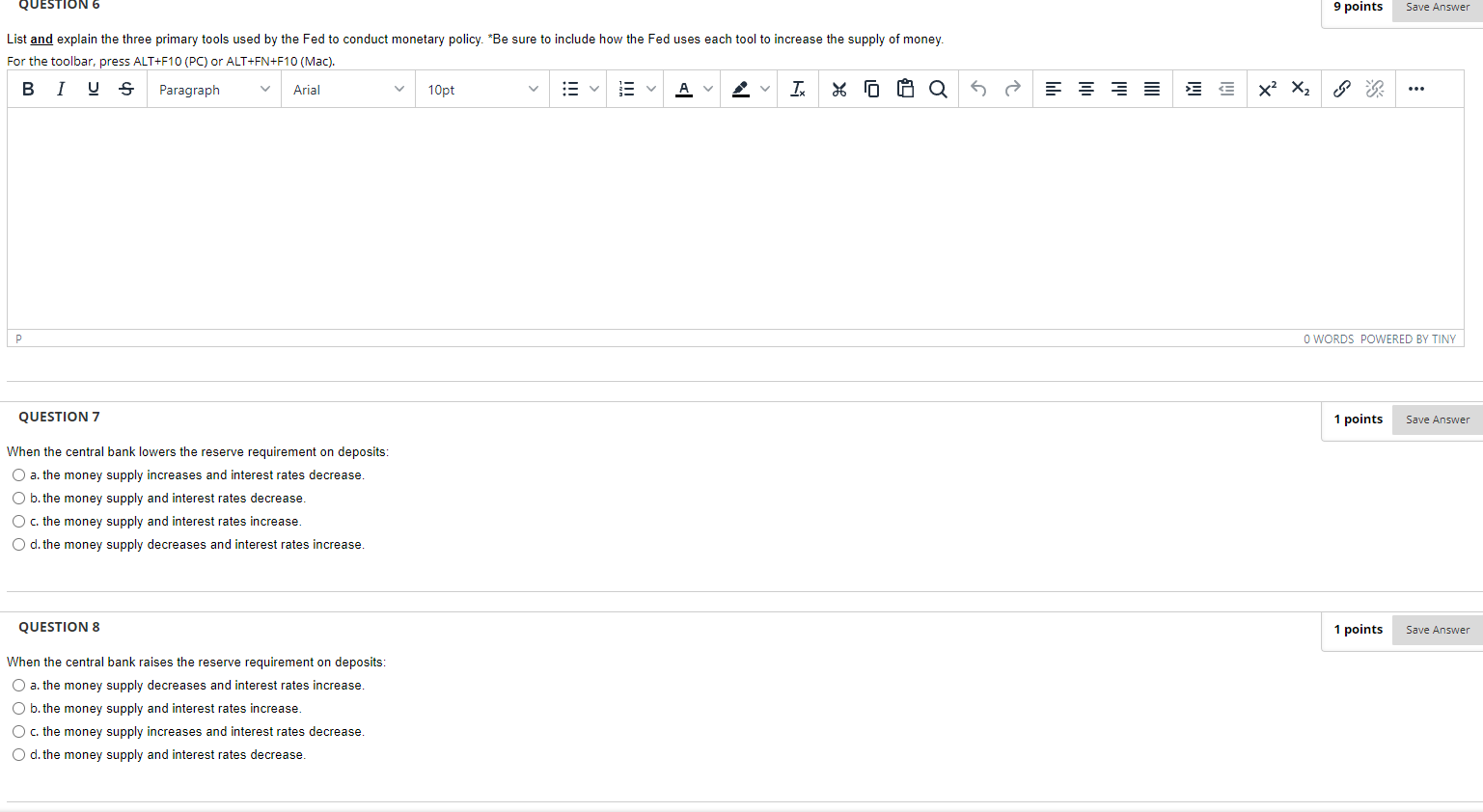The width and height of the screenshot is (1483, 812).
Task: Select Question 7 option b: both decrease
Action: click(19, 499)
